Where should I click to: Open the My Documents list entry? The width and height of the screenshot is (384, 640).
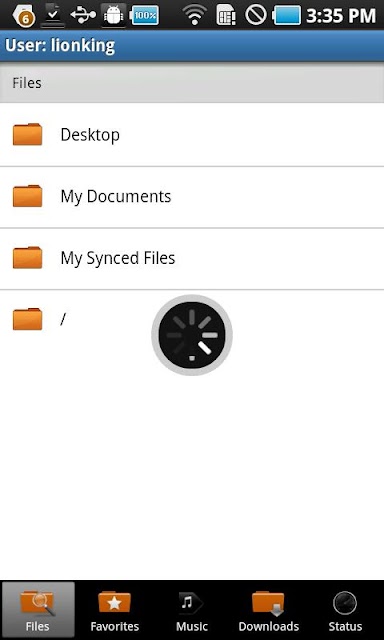coord(192,197)
